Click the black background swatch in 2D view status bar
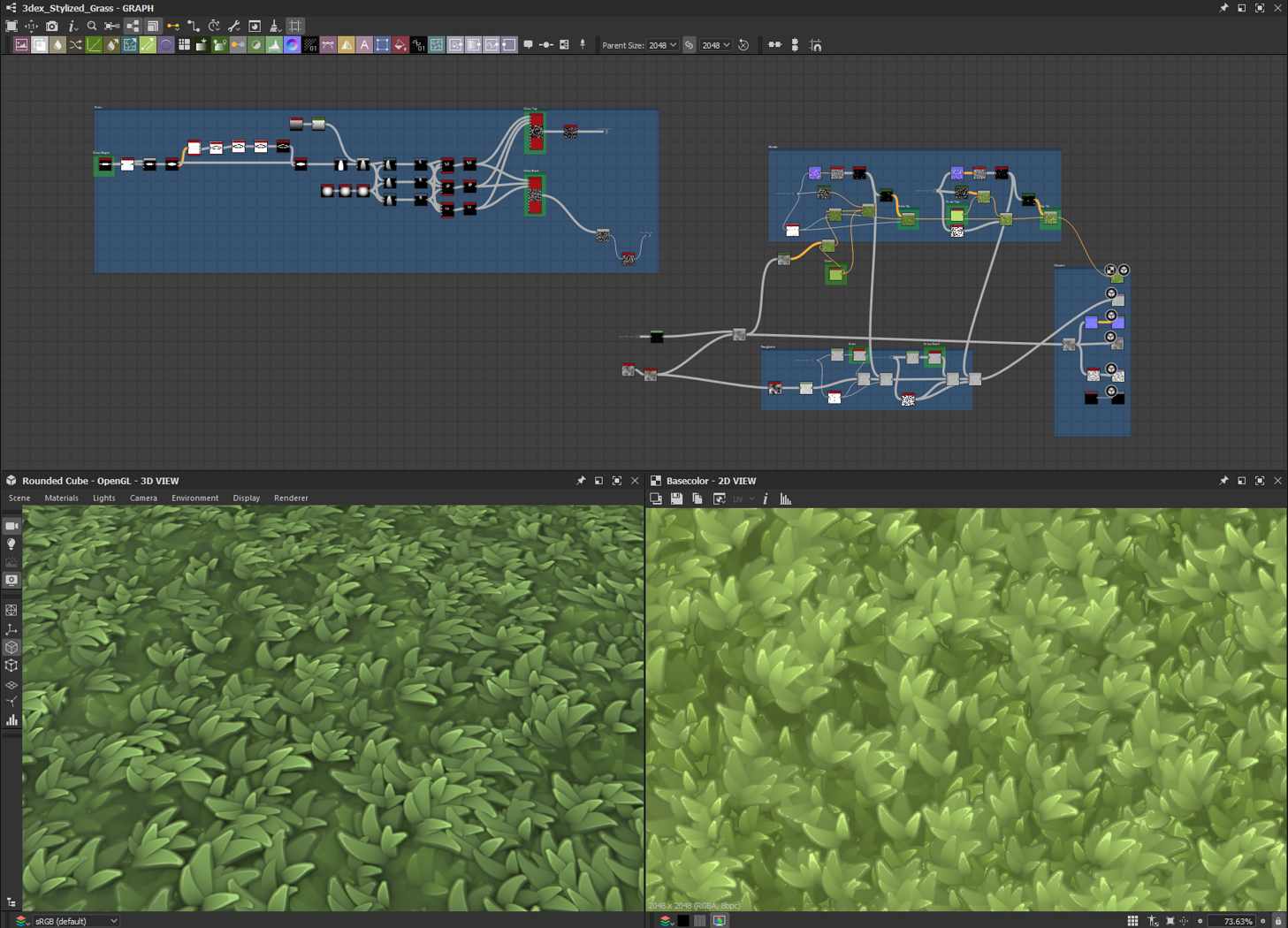Image resolution: width=1288 pixels, height=928 pixels. click(683, 921)
